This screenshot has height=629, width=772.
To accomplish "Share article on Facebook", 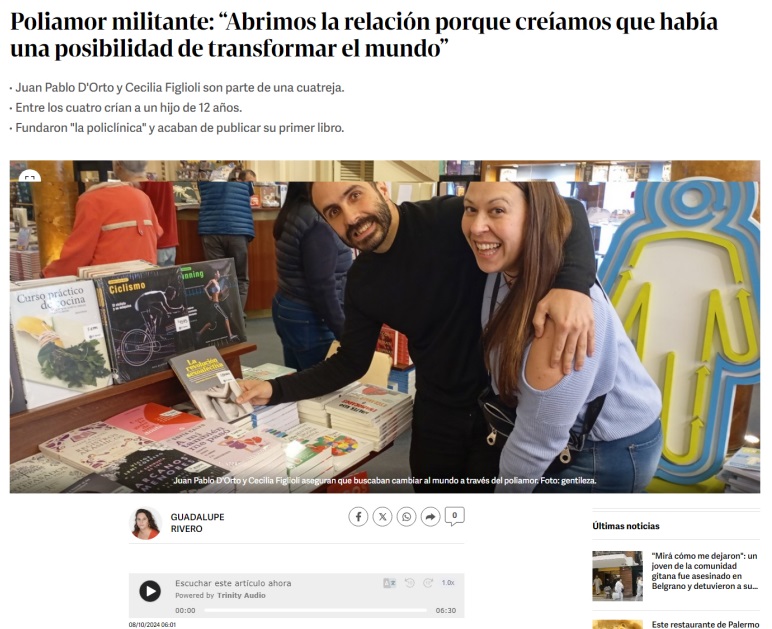I will tap(358, 517).
